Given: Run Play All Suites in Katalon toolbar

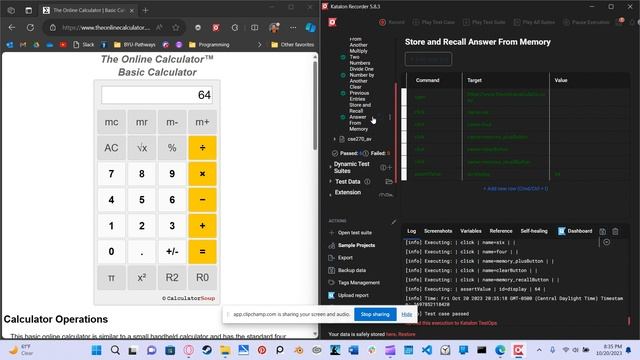Looking at the screenshot, I should tap(535, 22).
